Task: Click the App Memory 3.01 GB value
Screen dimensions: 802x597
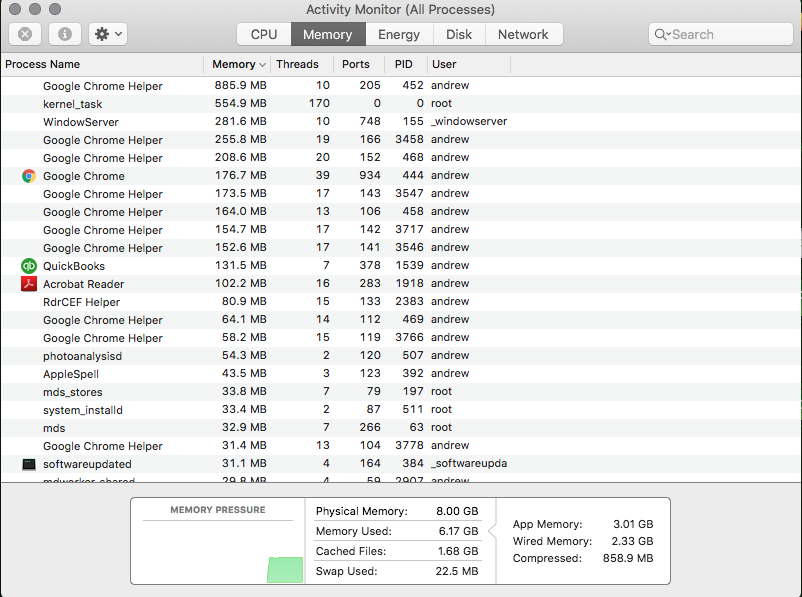Action: coord(633,524)
